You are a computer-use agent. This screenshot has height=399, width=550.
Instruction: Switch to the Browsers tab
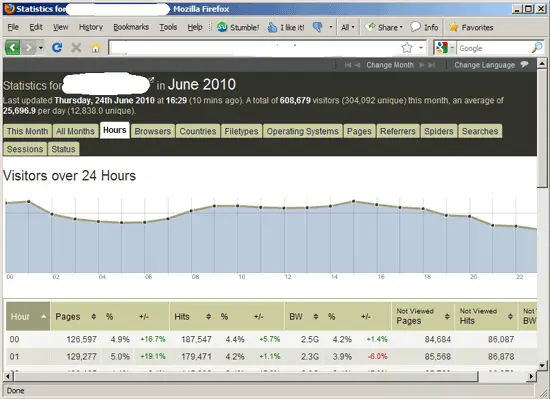[x=153, y=131]
